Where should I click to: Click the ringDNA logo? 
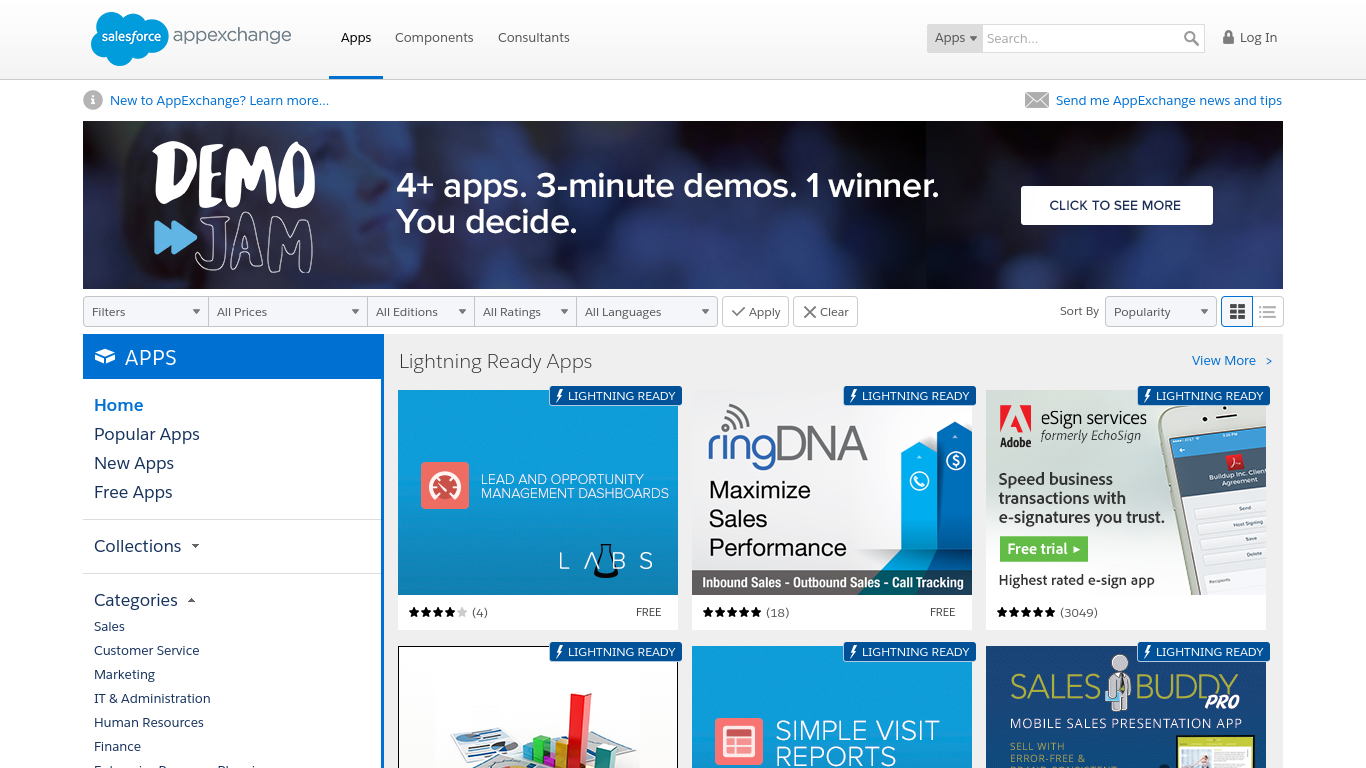tap(787, 436)
